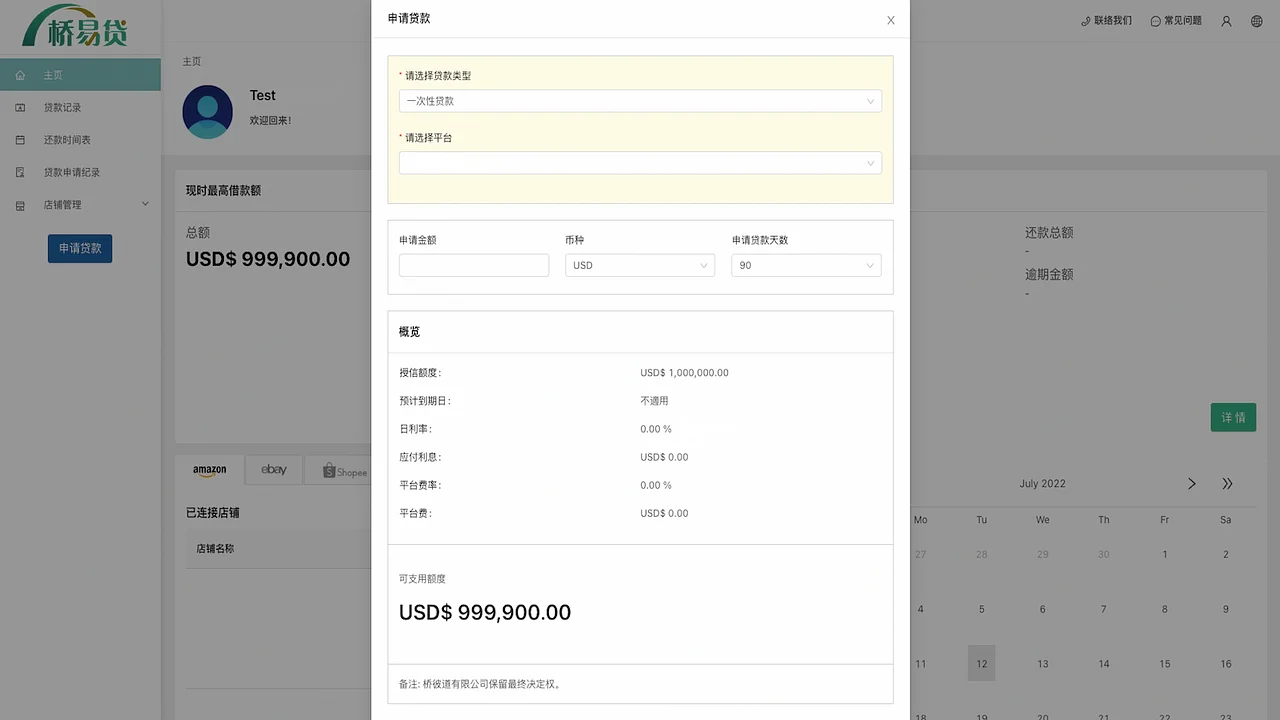1280x720 pixels.
Task: Click the next month arrow on the calendar
Action: [1191, 483]
